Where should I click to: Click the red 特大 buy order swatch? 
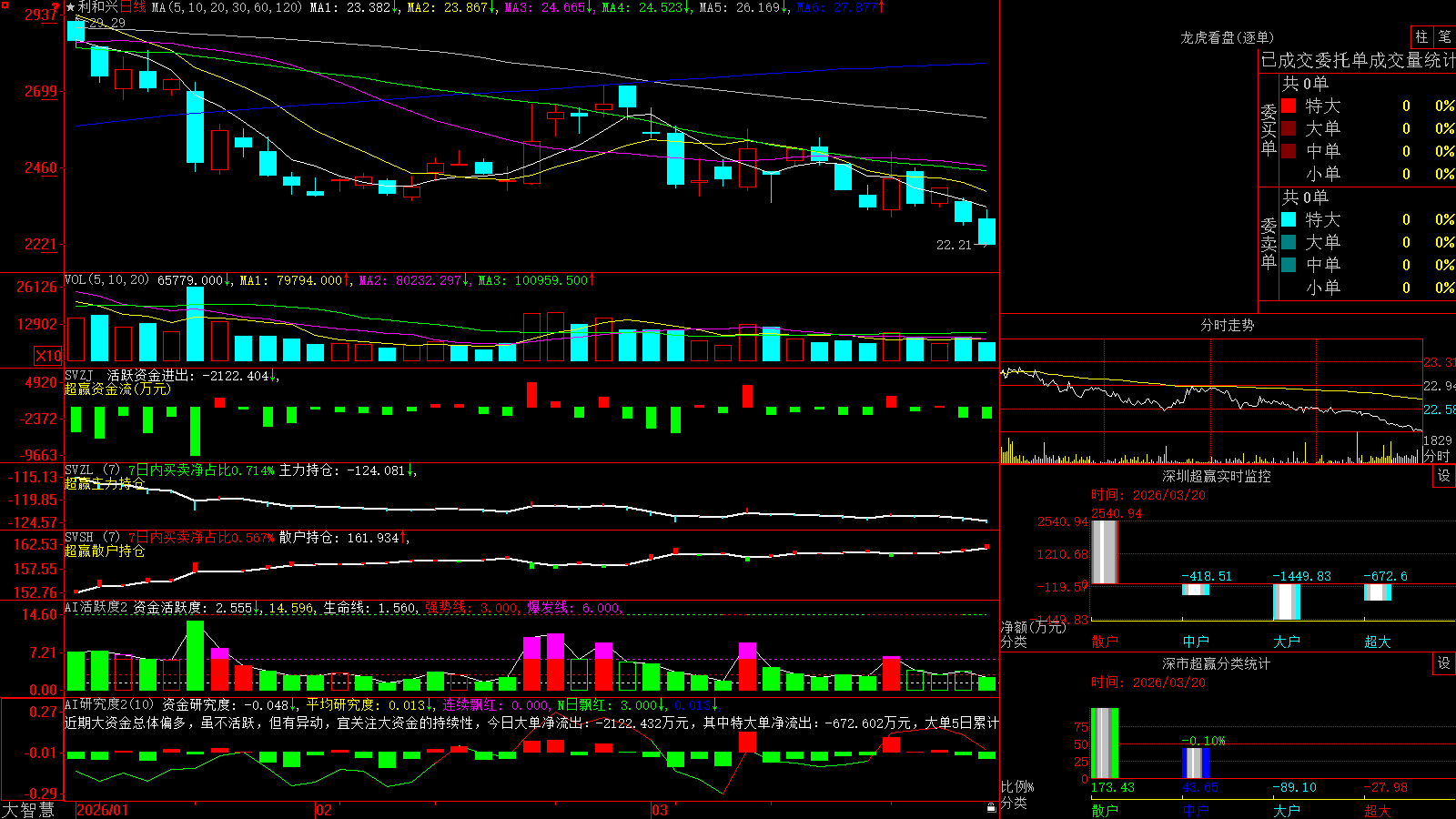click(x=1289, y=106)
